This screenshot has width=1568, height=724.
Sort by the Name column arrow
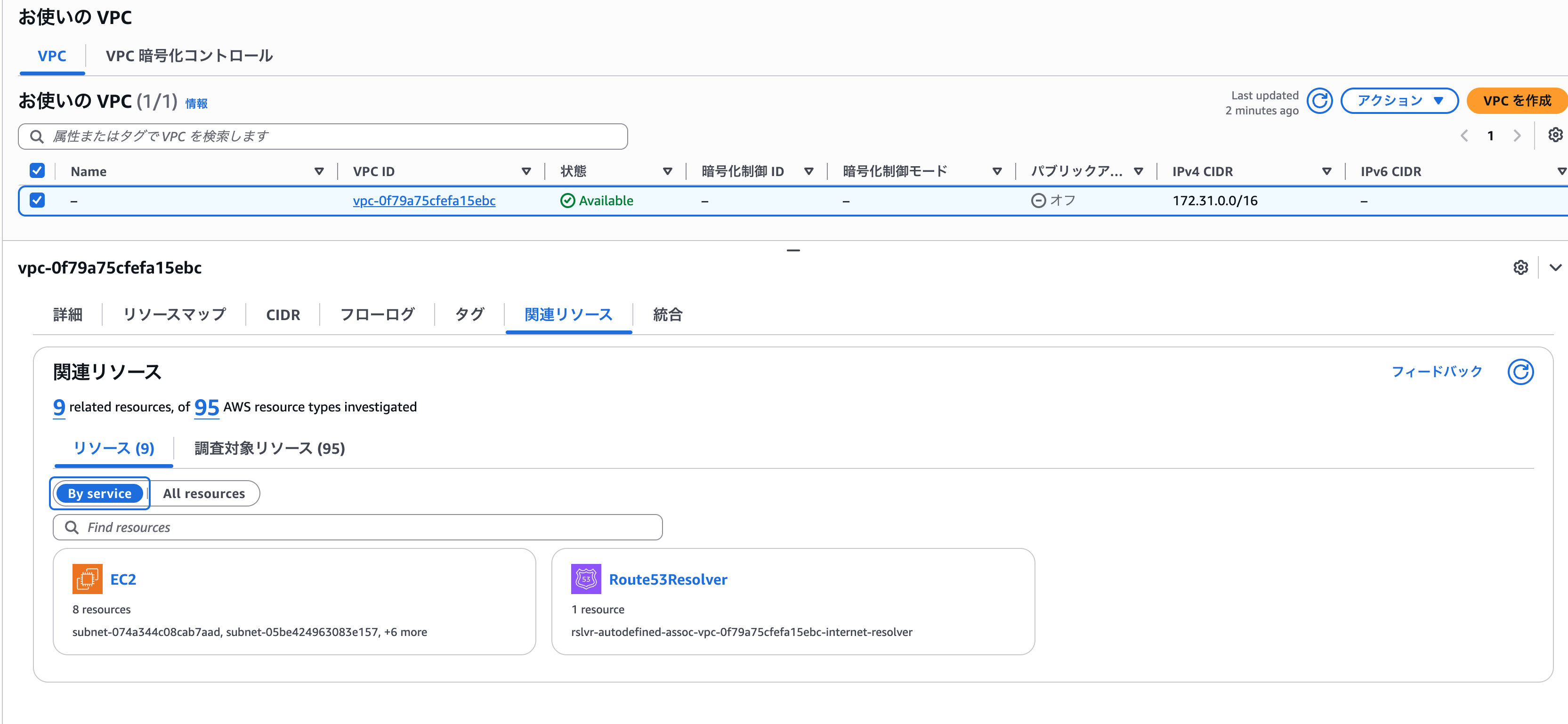pos(319,171)
